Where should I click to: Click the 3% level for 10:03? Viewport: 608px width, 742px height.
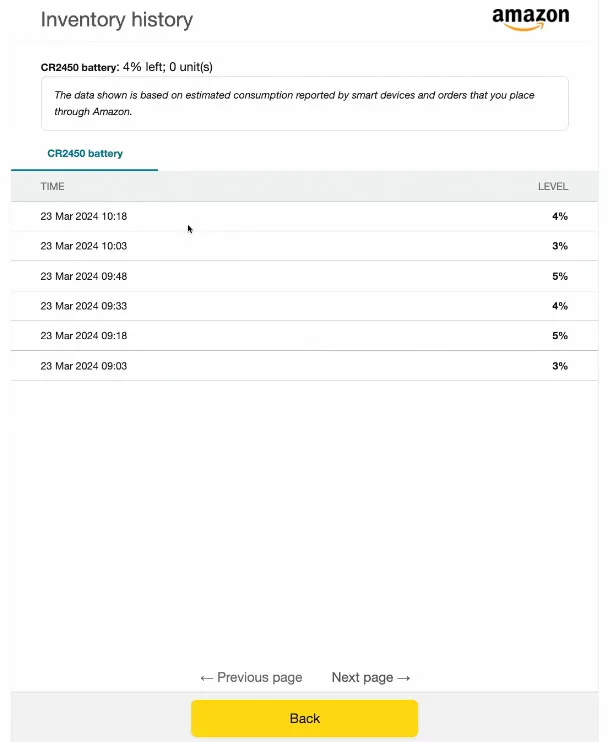(x=559, y=246)
